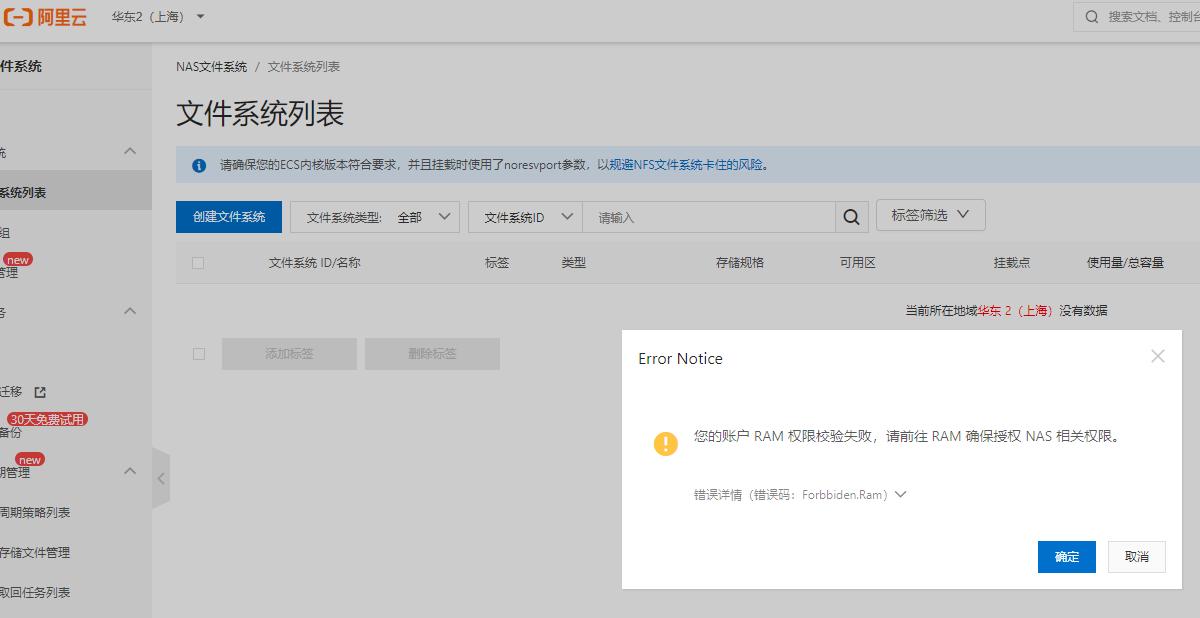Open the 标签筛选 dropdown
Viewport: 1200px width, 618px height.
(930, 214)
